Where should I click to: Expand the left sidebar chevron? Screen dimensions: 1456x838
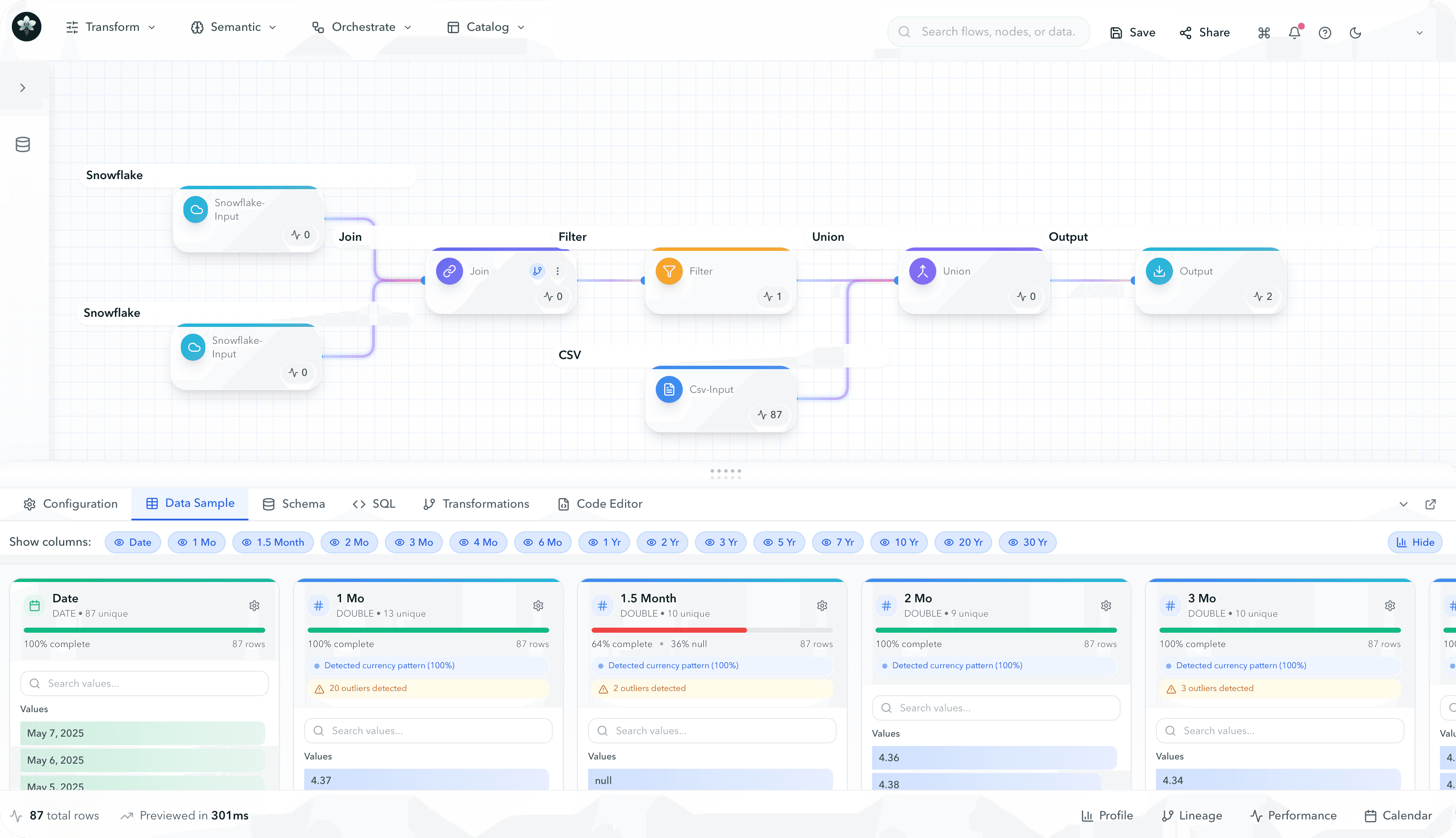(22, 88)
